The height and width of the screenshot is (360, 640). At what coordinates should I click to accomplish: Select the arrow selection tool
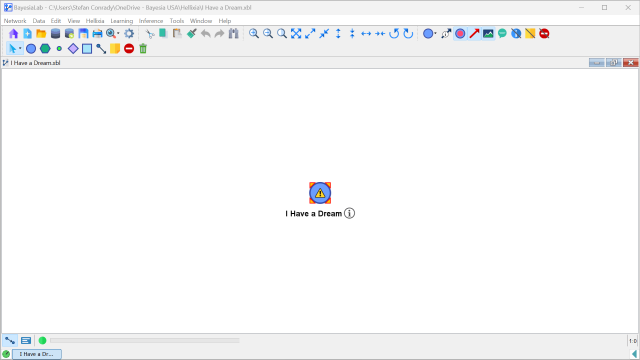point(12,49)
